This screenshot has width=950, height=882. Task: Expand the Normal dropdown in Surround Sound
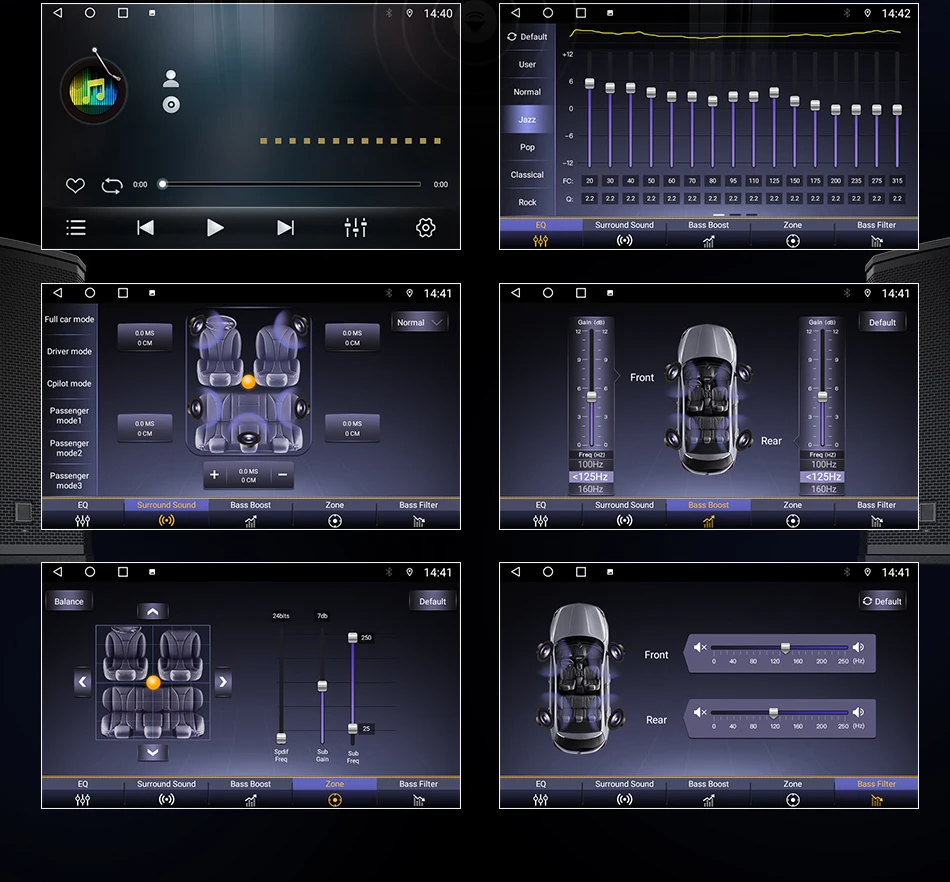point(419,322)
